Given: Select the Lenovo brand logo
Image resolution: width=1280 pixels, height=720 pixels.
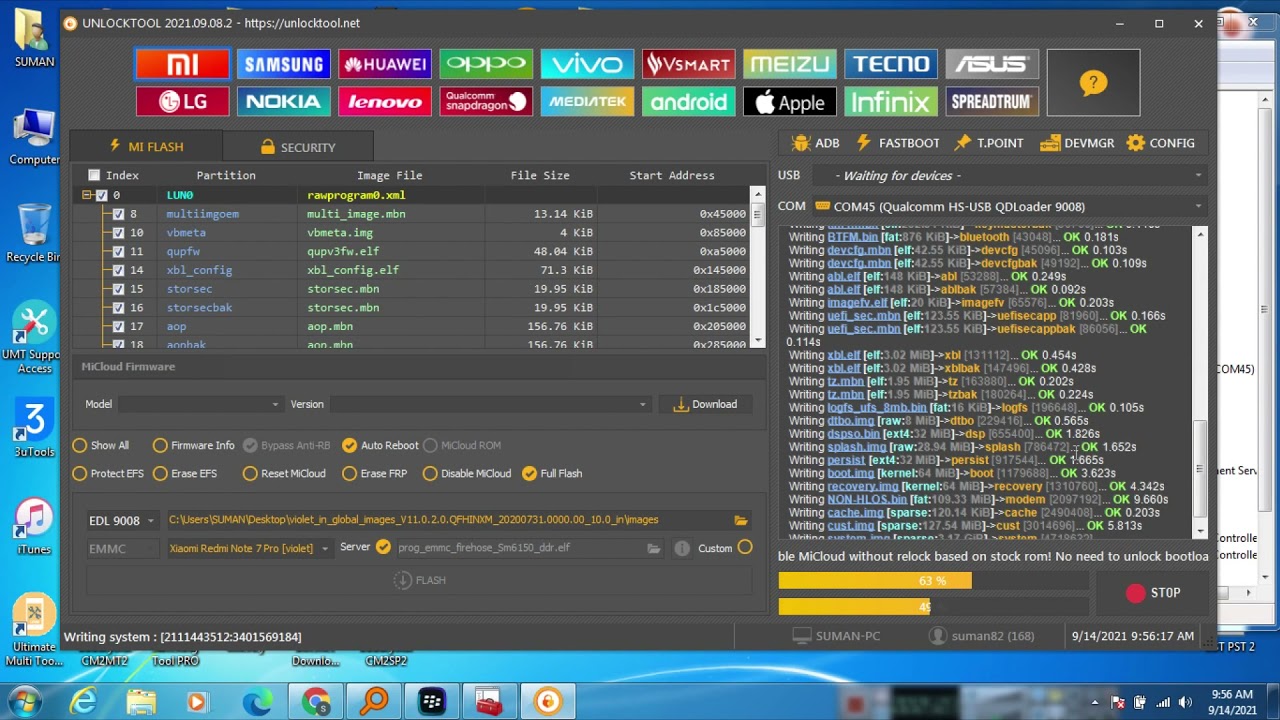Looking at the screenshot, I should (385, 102).
